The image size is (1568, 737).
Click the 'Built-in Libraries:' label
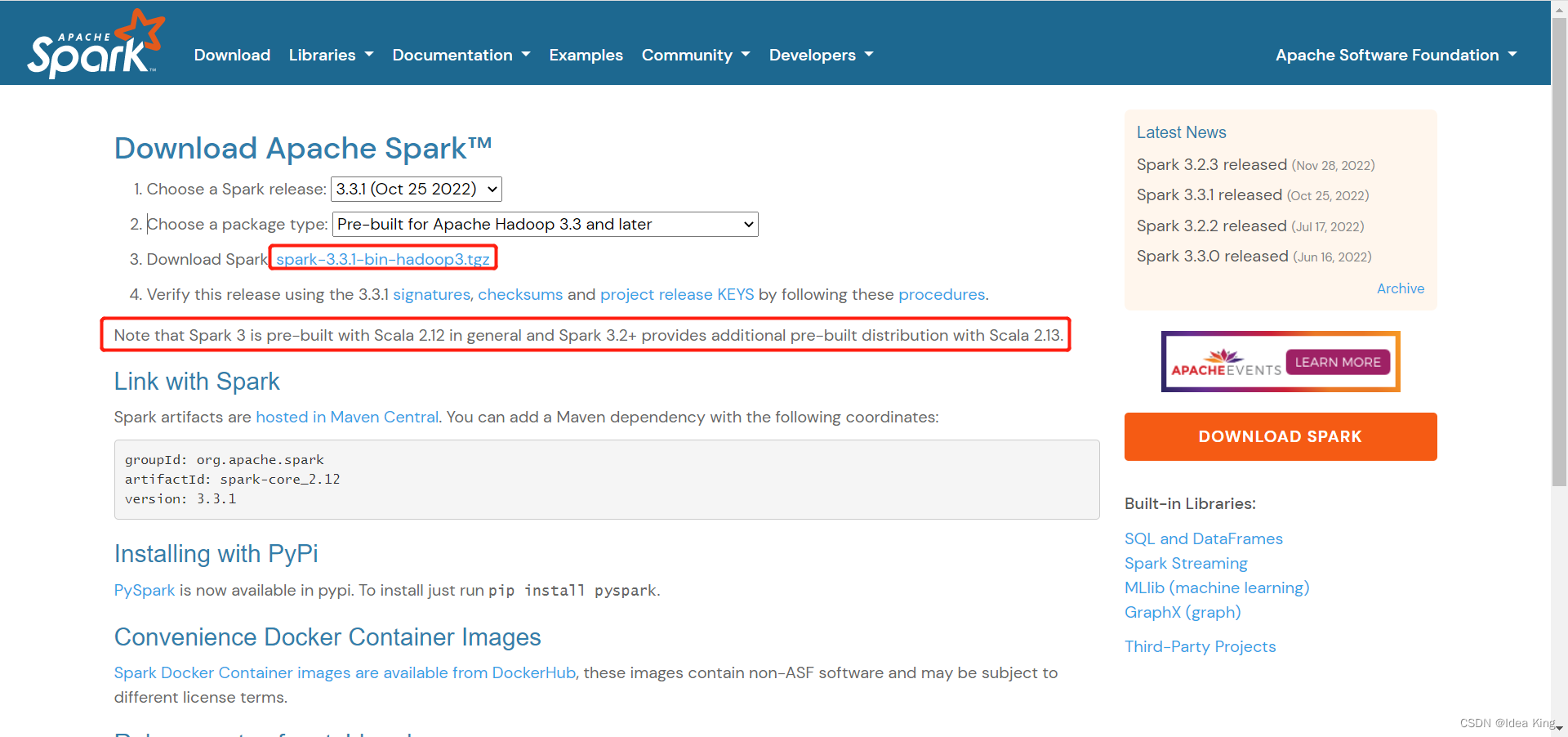point(1190,503)
